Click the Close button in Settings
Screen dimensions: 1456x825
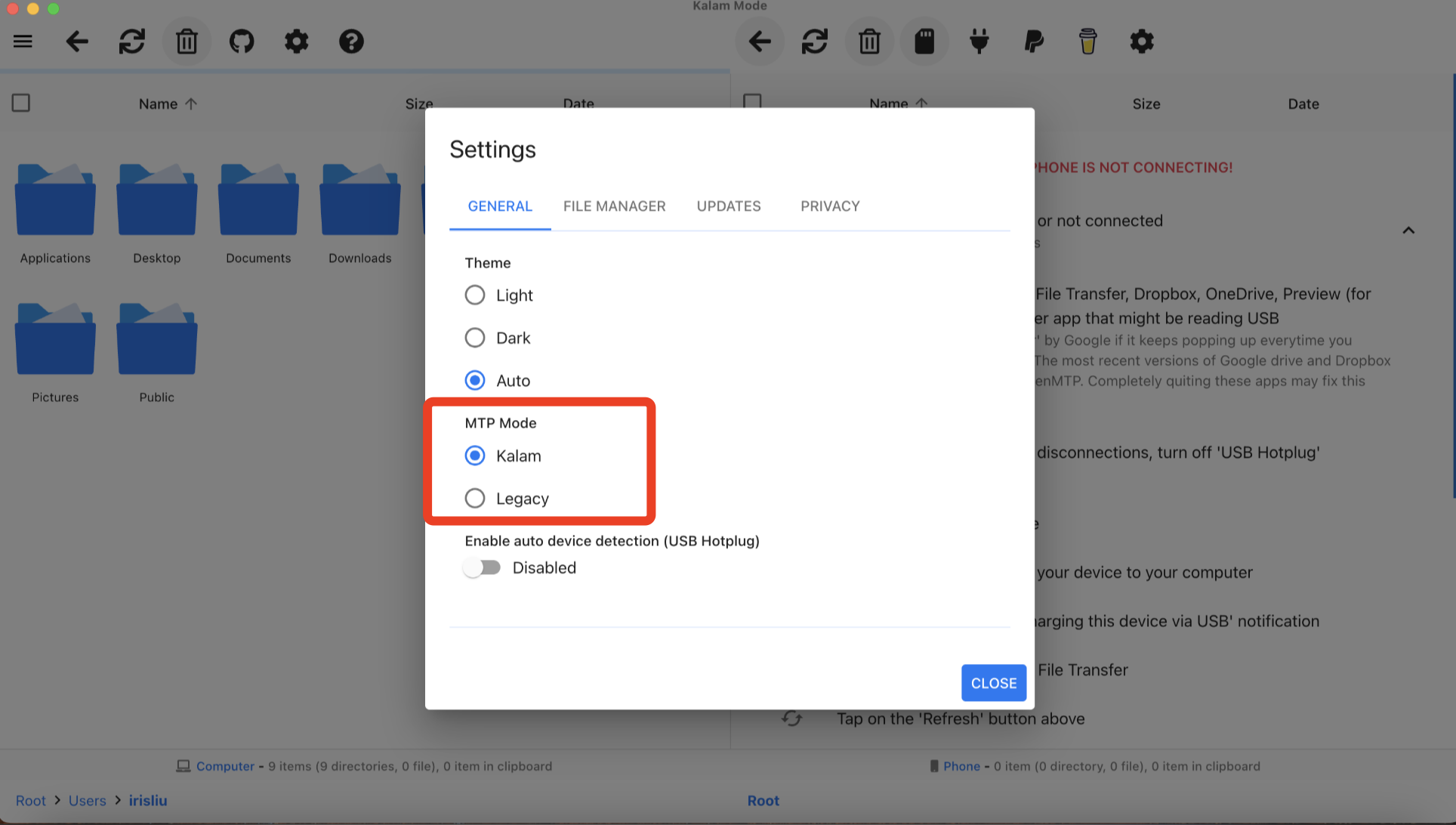tap(994, 683)
